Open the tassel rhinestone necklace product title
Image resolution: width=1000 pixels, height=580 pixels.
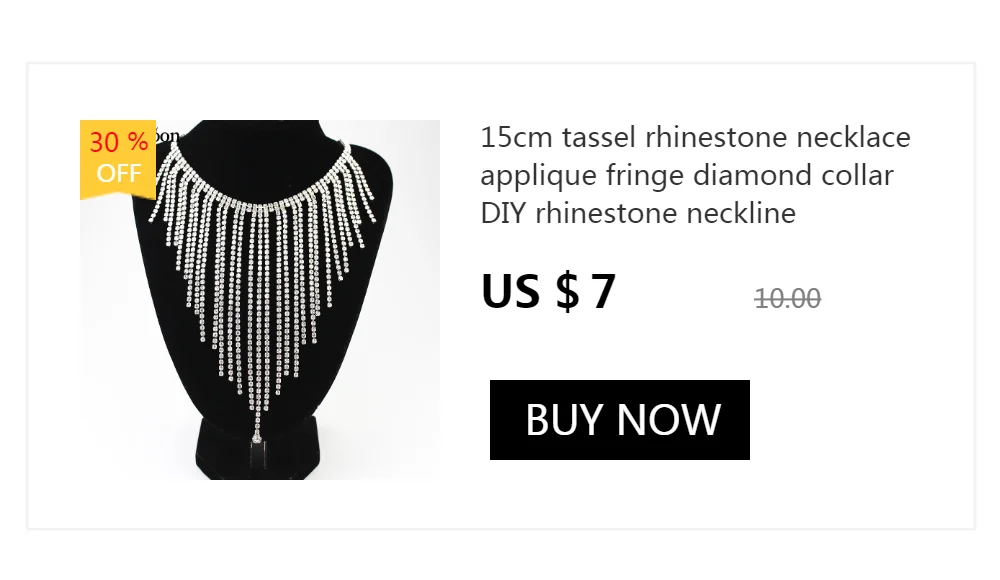tap(695, 175)
